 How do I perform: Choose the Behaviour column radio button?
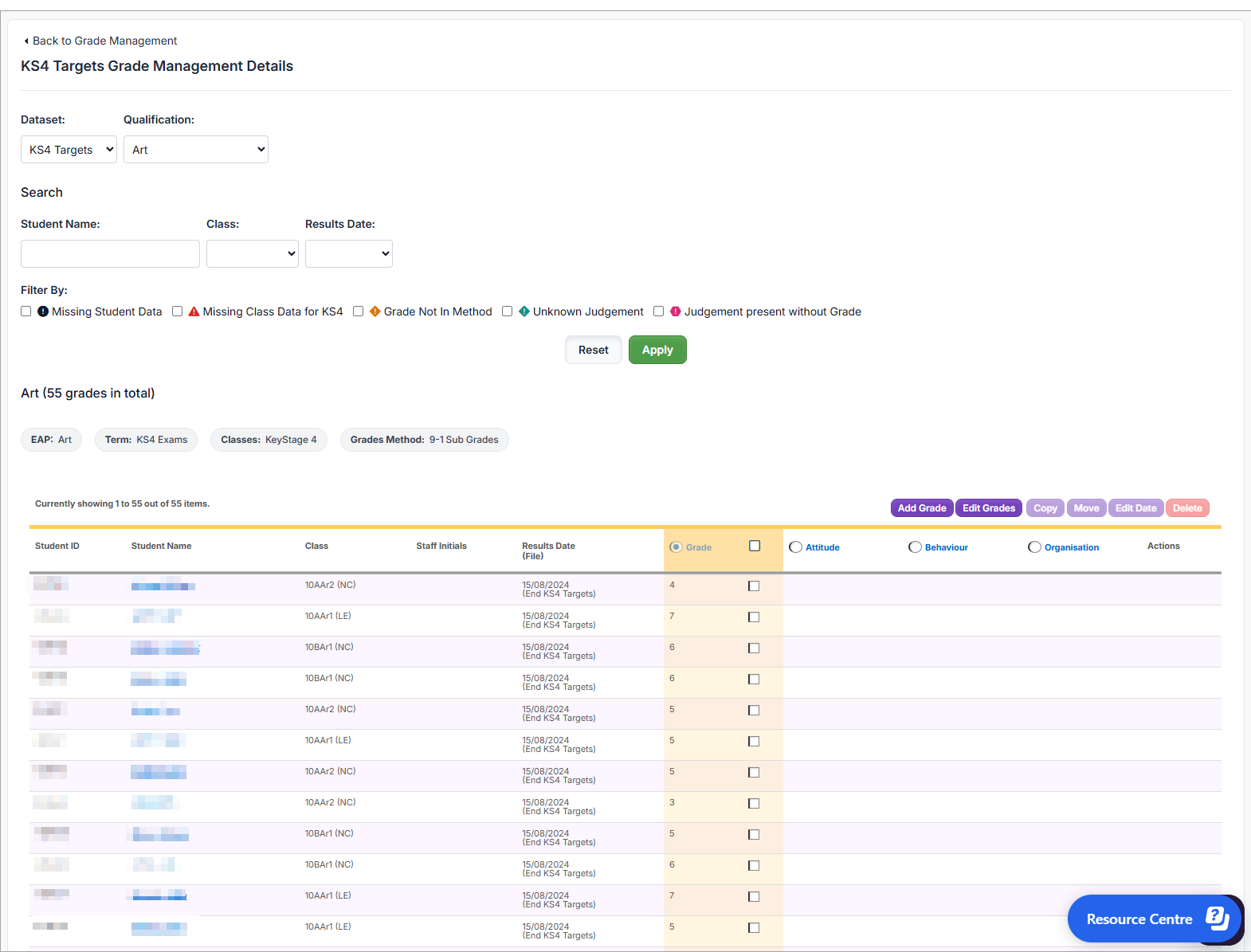915,547
